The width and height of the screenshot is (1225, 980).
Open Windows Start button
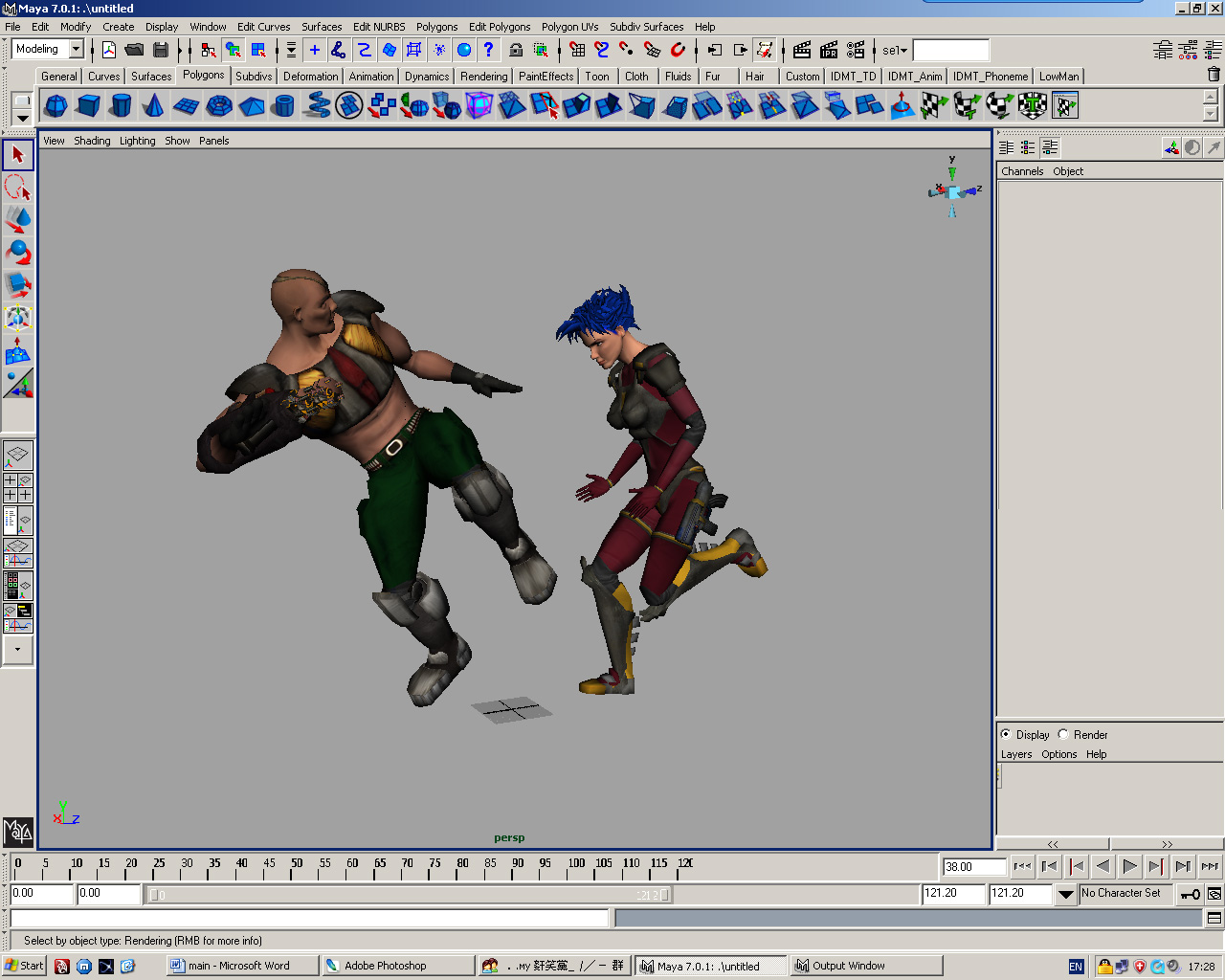point(24,966)
